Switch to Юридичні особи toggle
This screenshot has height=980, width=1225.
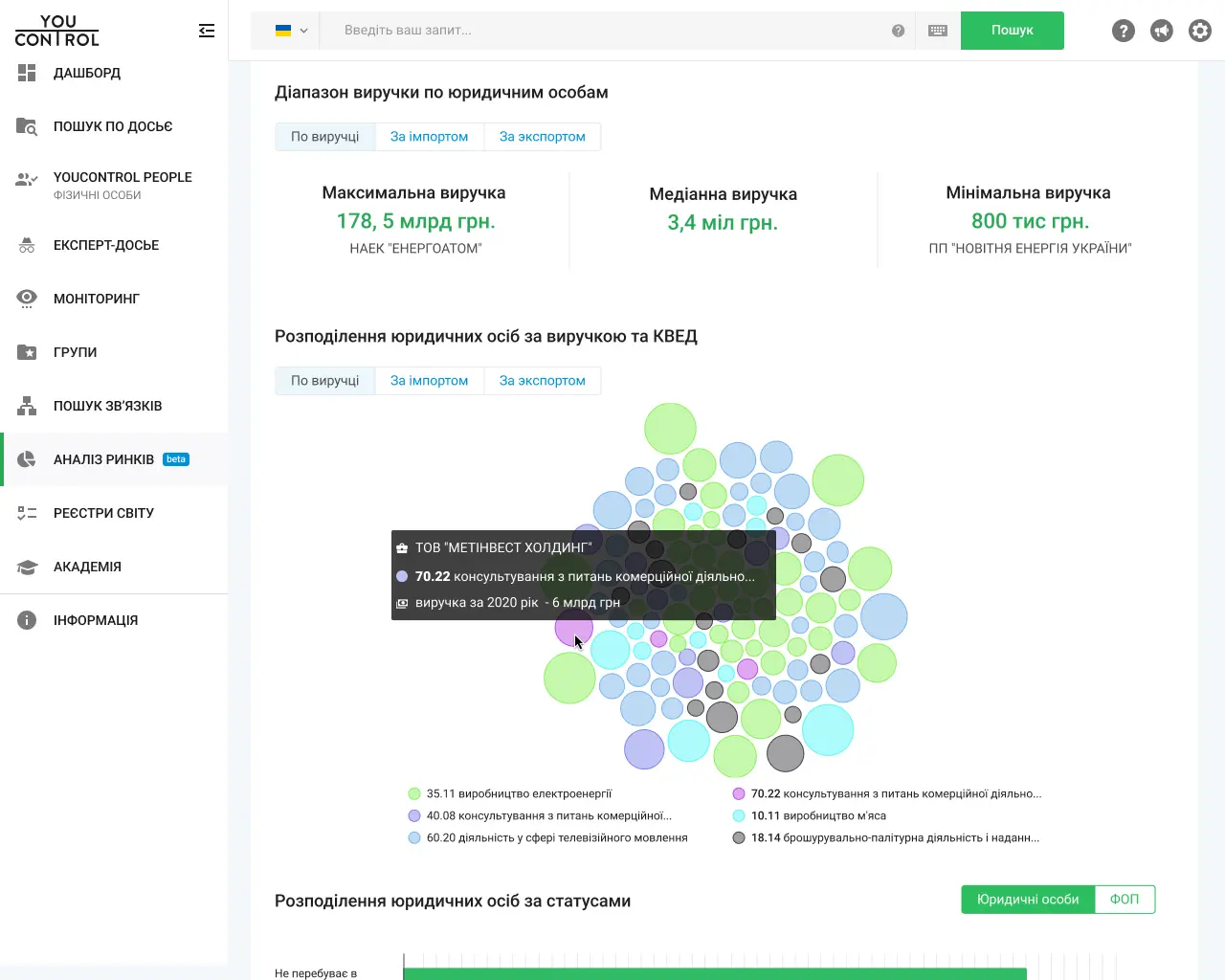pyautogui.click(x=1028, y=900)
